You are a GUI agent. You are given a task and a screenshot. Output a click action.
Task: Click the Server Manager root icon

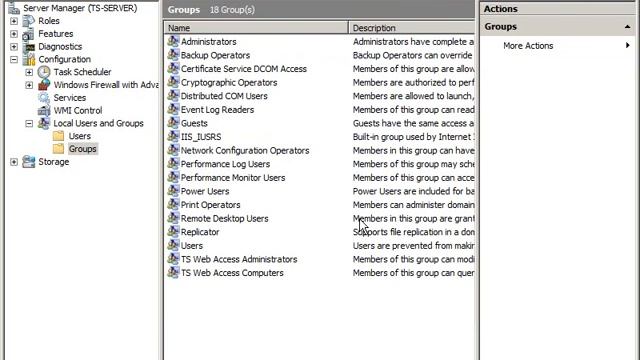(14, 8)
